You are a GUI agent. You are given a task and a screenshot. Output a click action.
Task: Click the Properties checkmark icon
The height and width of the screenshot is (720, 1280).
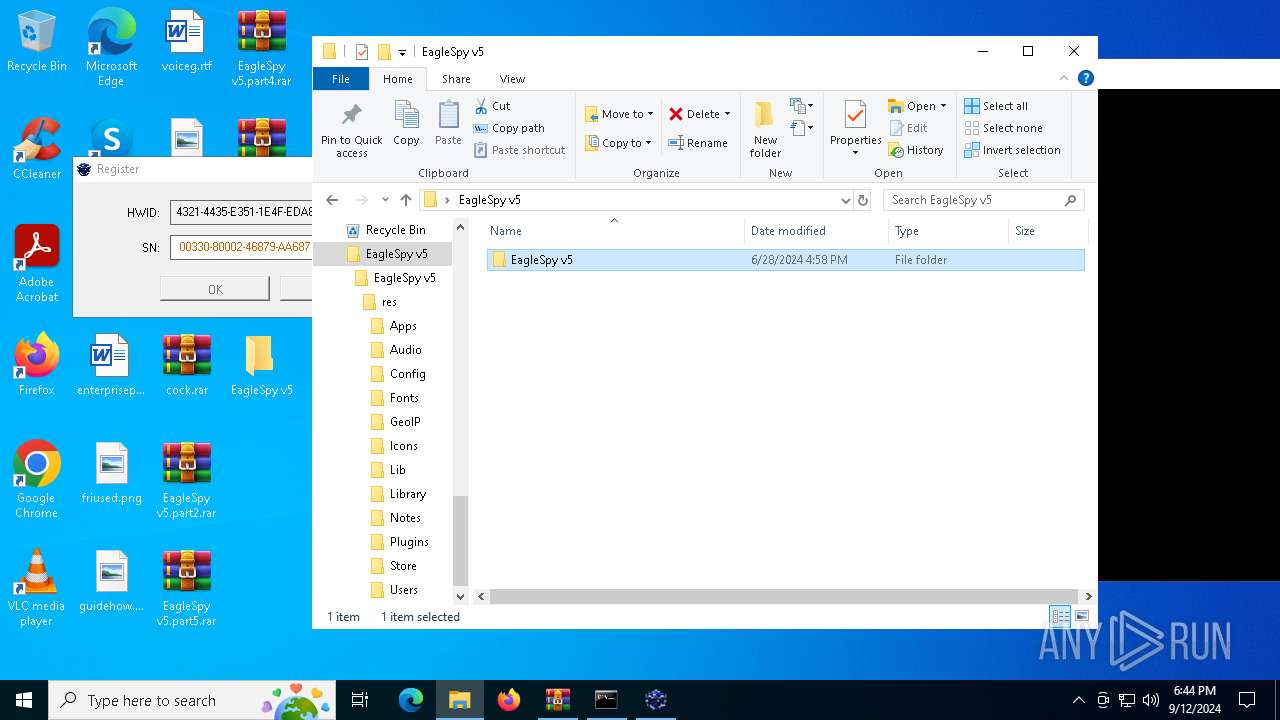(855, 116)
